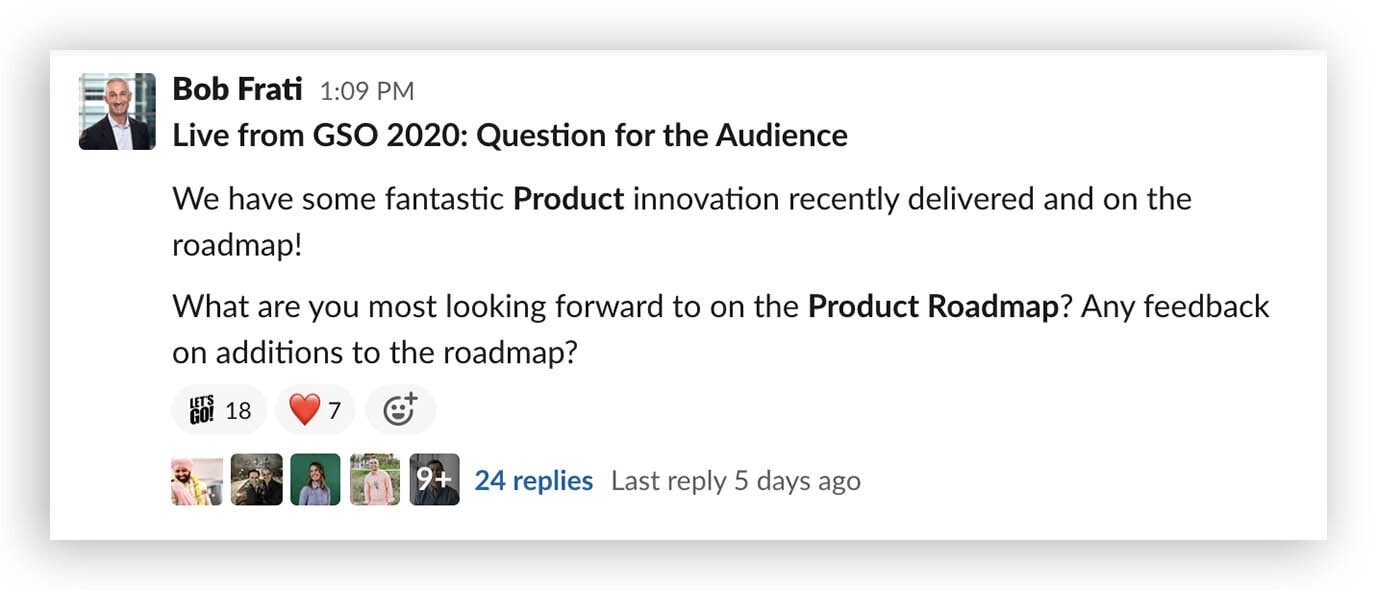Image resolution: width=1377 pixels, height=590 pixels.
Task: Open the add reaction smiley icon
Action: (400, 410)
